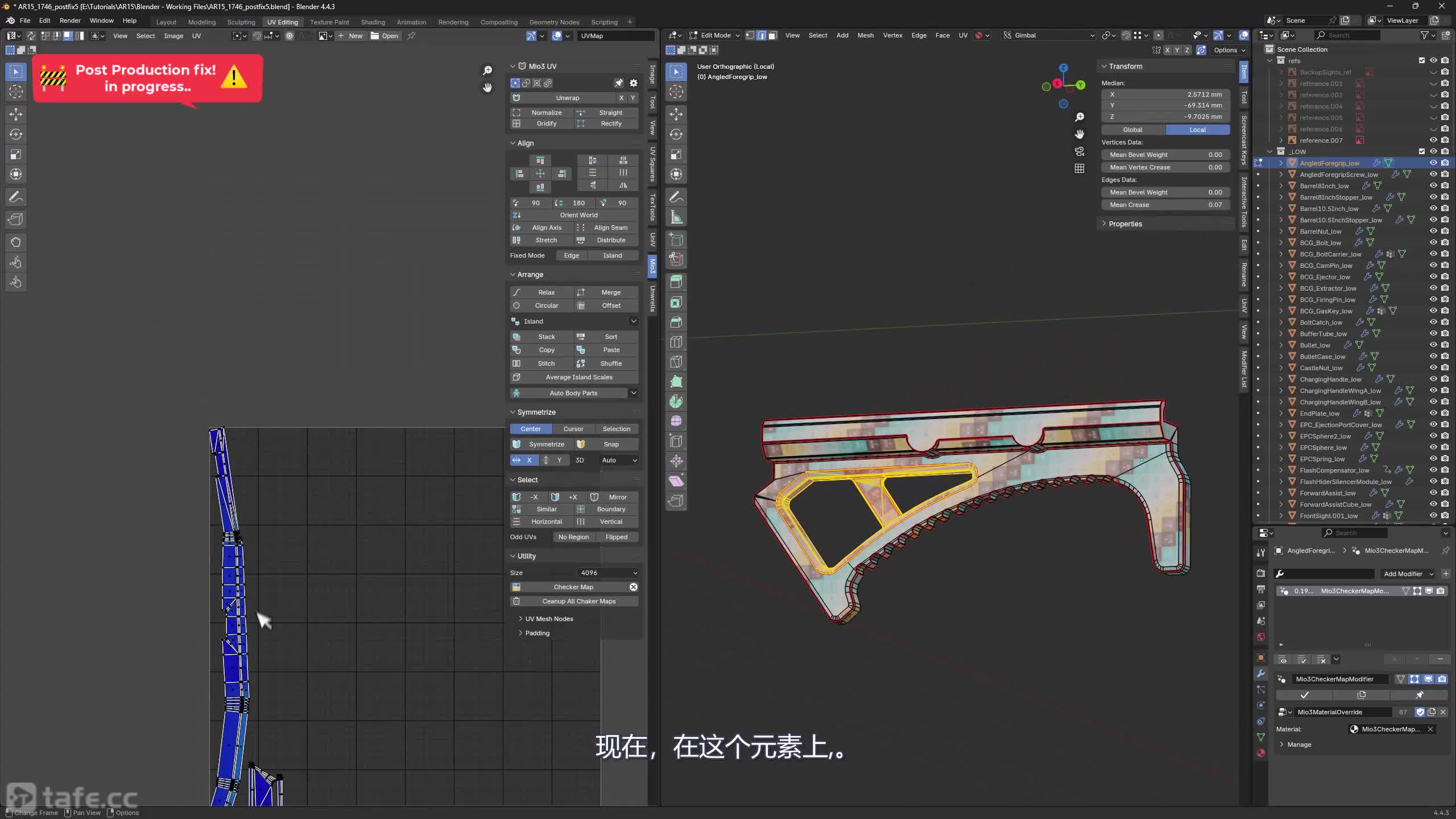Toggle exclude checkbox for refs collection
The width and height of the screenshot is (1456, 819).
pos(1422,61)
